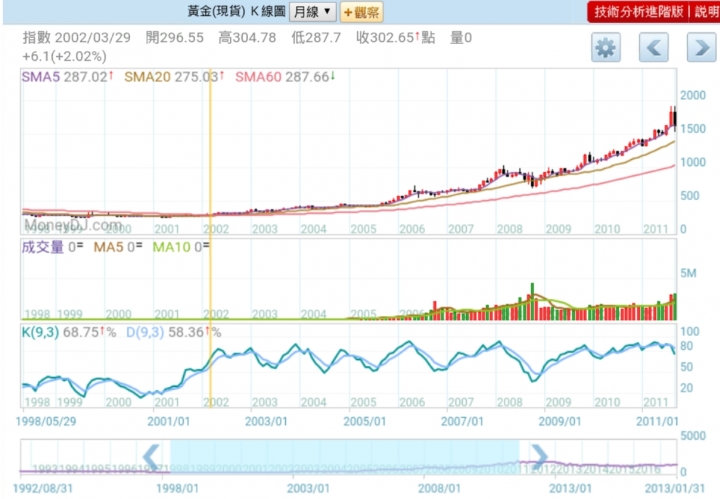Click the 2011 peak candlestick on price chart
Screen dimensions: 720x499
(x=673, y=116)
